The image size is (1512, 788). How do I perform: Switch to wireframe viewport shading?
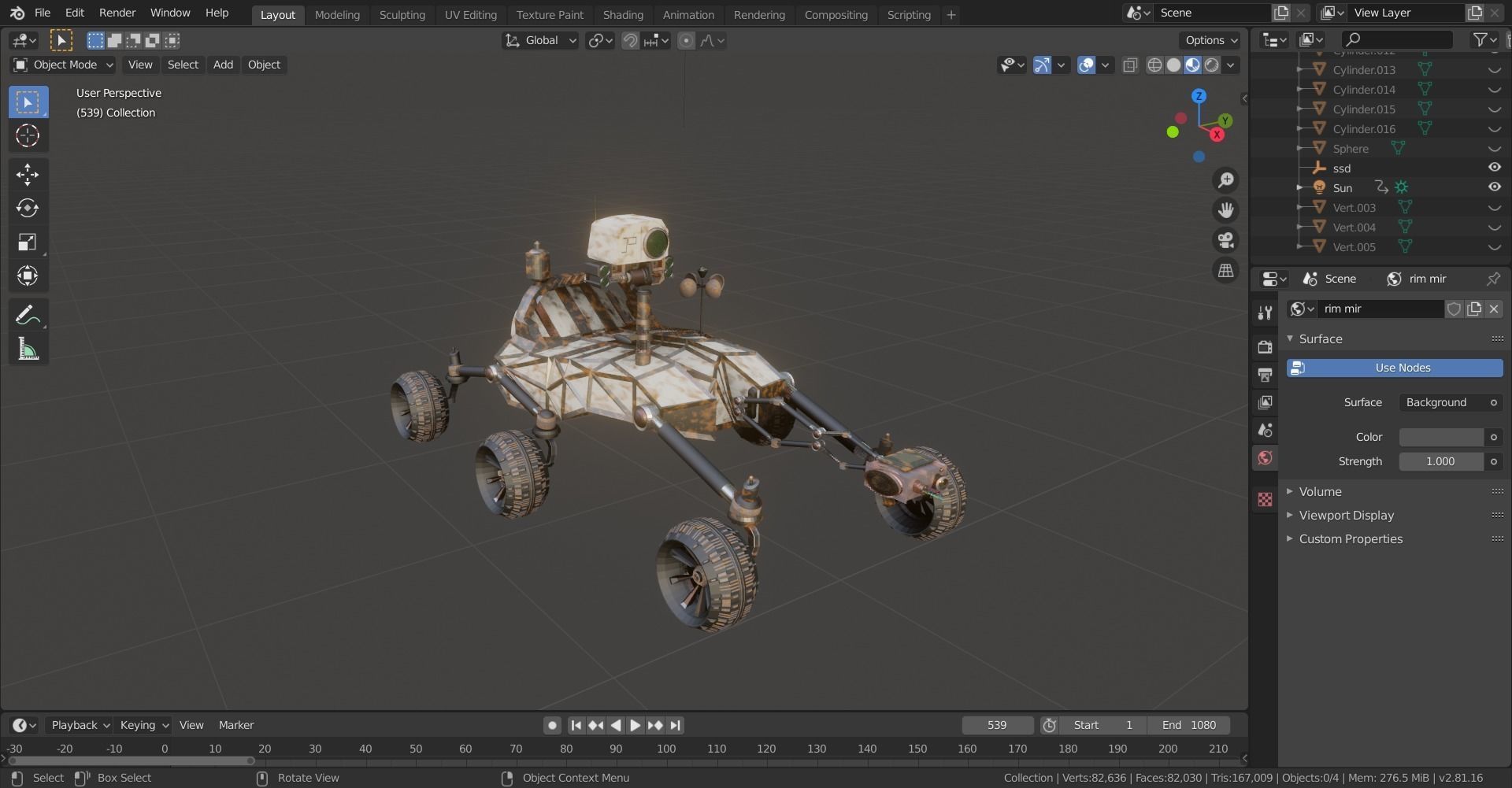(1154, 65)
